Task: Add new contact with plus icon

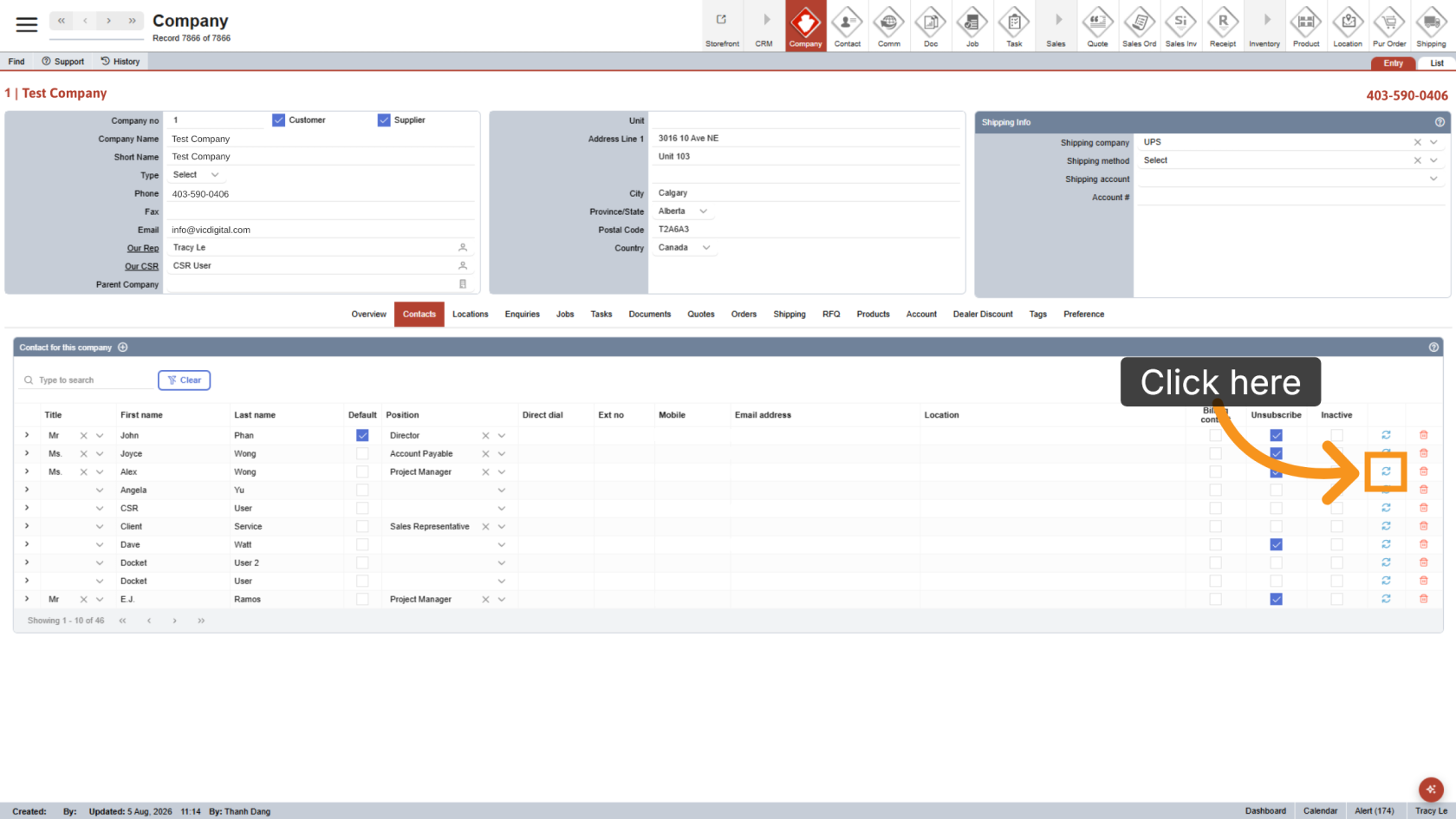Action: click(123, 348)
